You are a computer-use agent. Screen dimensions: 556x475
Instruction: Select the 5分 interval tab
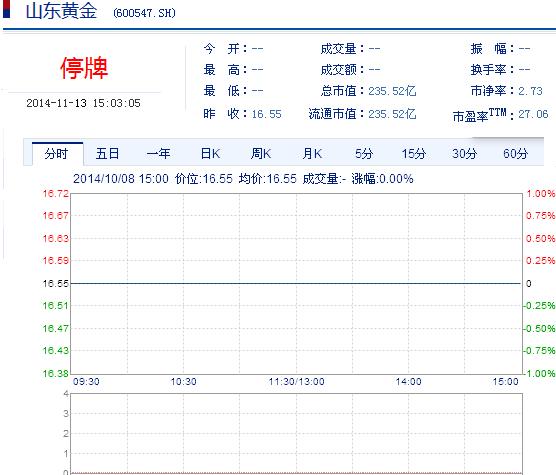tap(364, 154)
